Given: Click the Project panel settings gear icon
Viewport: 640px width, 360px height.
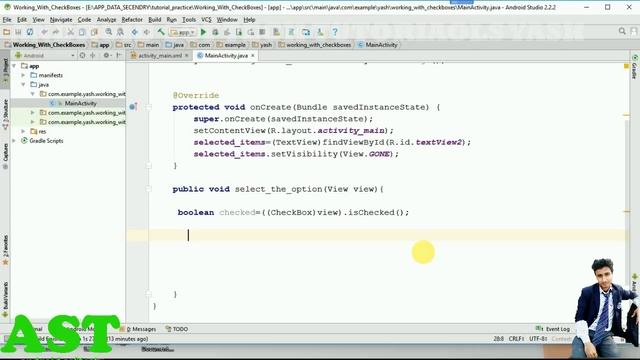Looking at the screenshot, I should tap(107, 55).
